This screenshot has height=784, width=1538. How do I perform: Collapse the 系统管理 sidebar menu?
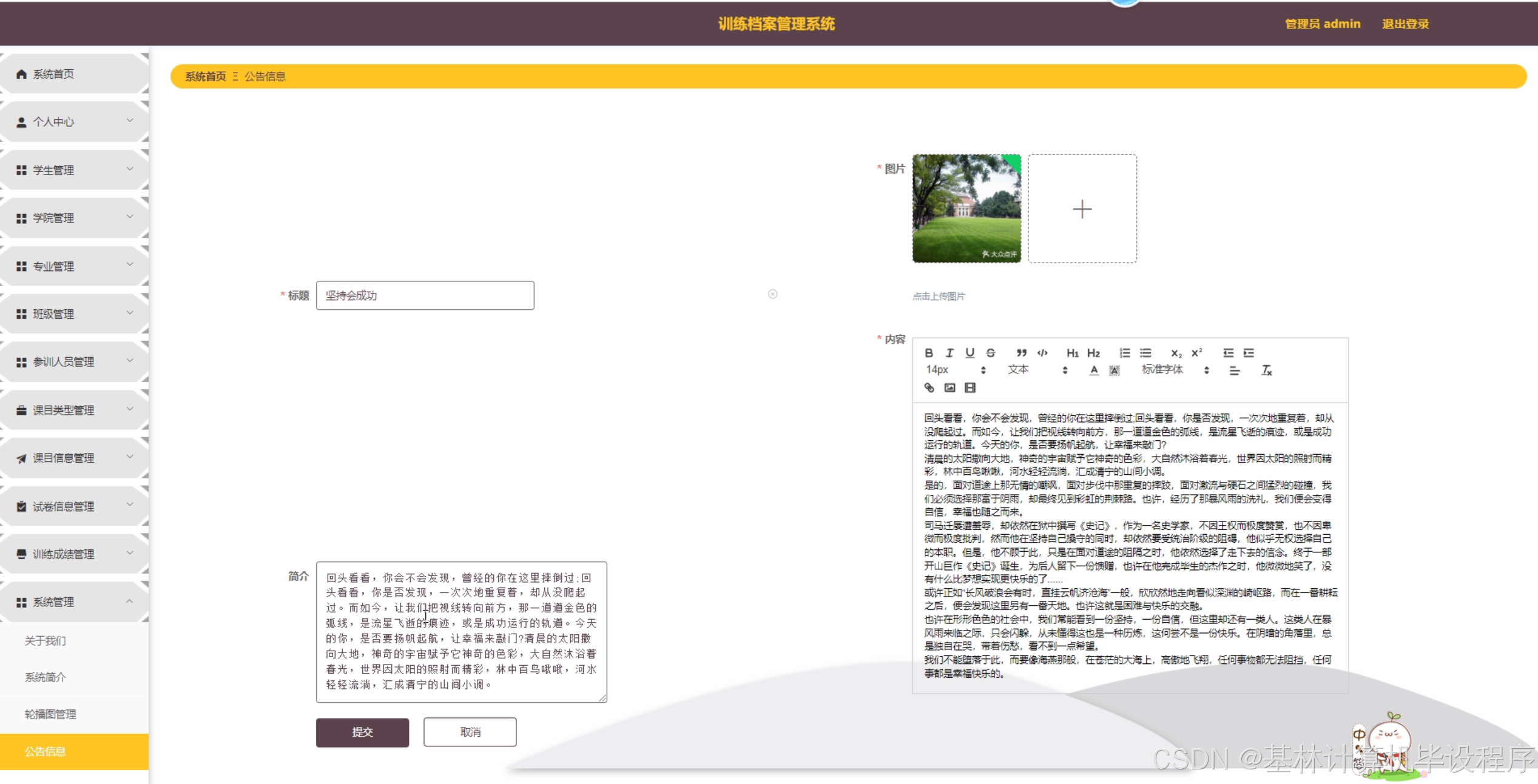pyautogui.click(x=74, y=602)
